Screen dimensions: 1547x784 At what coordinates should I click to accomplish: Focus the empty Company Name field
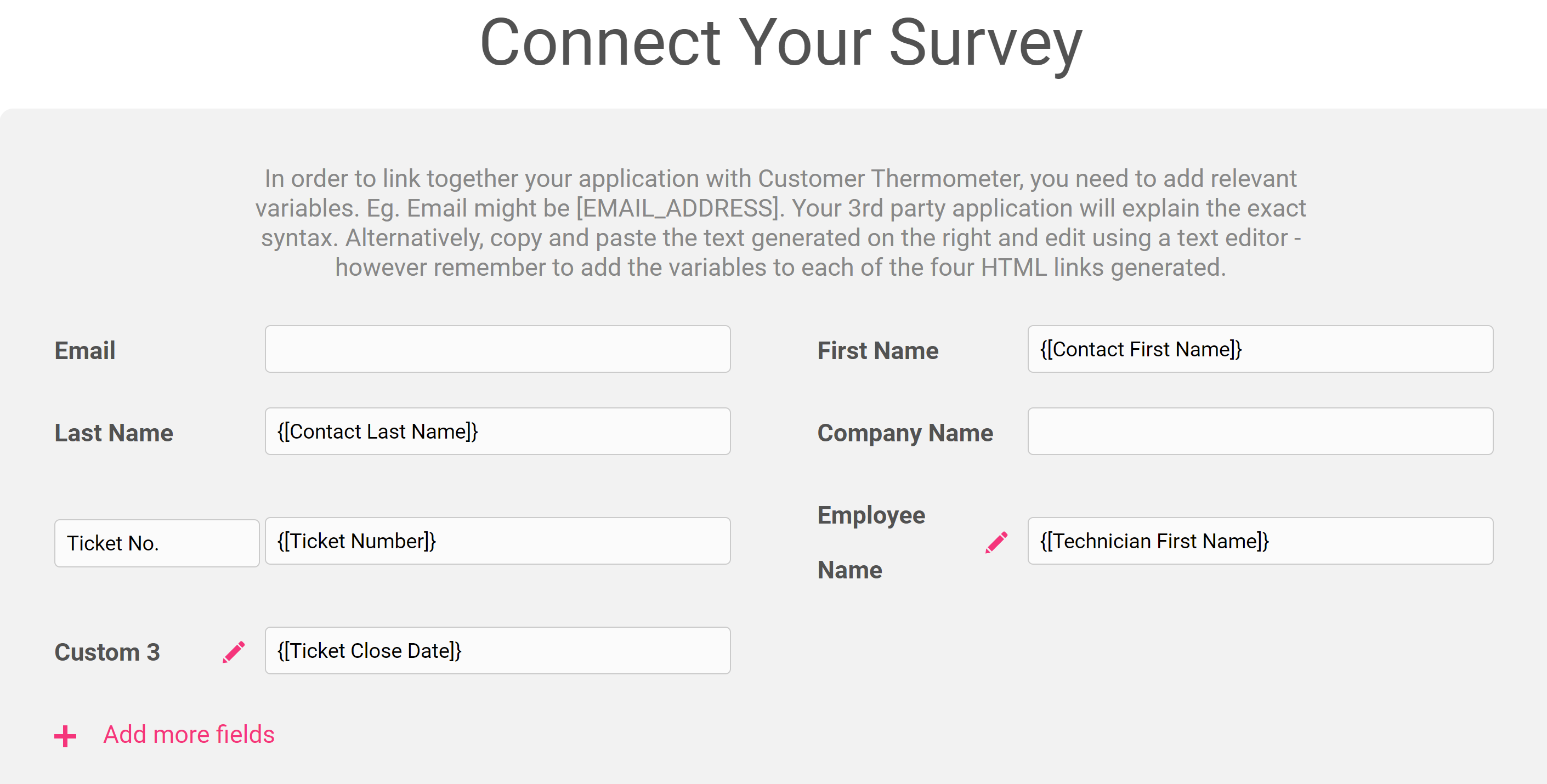click(x=1260, y=431)
